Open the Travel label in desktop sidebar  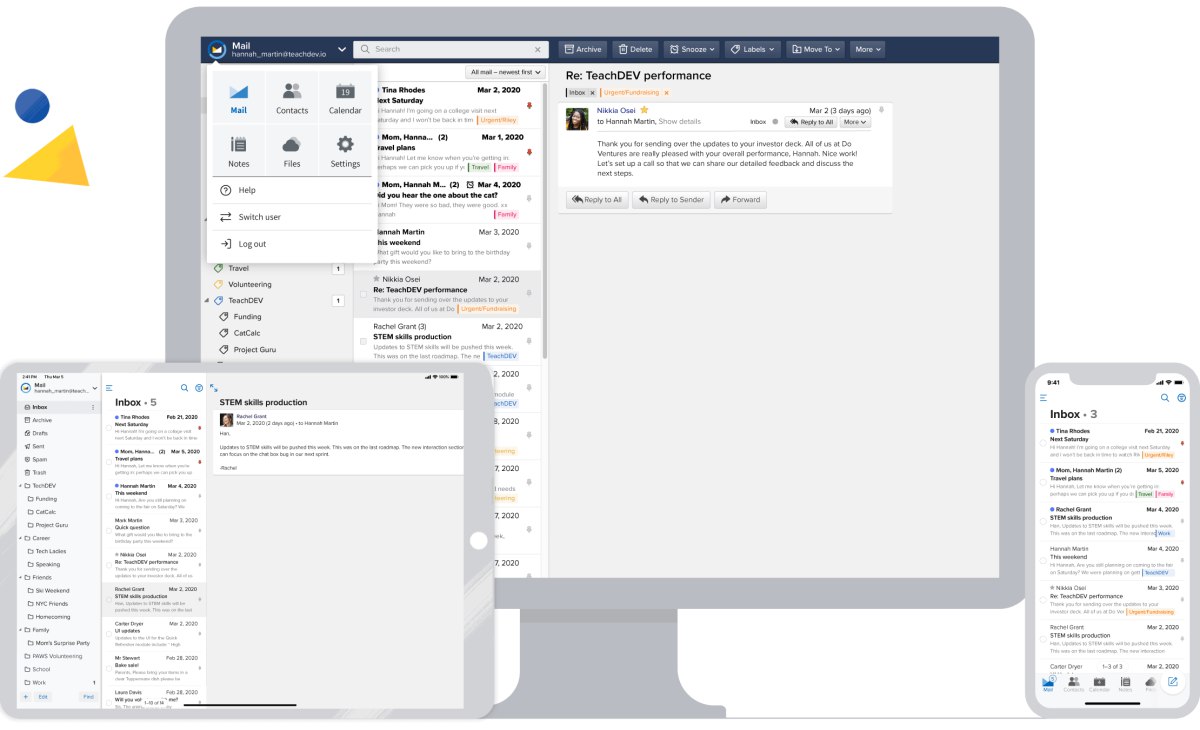pyautogui.click(x=238, y=268)
